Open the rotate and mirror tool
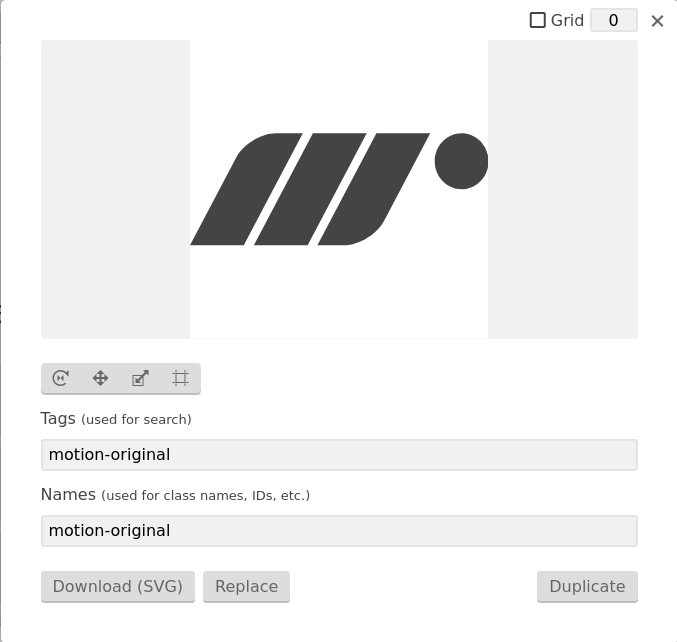This screenshot has height=642, width=677. point(61,378)
